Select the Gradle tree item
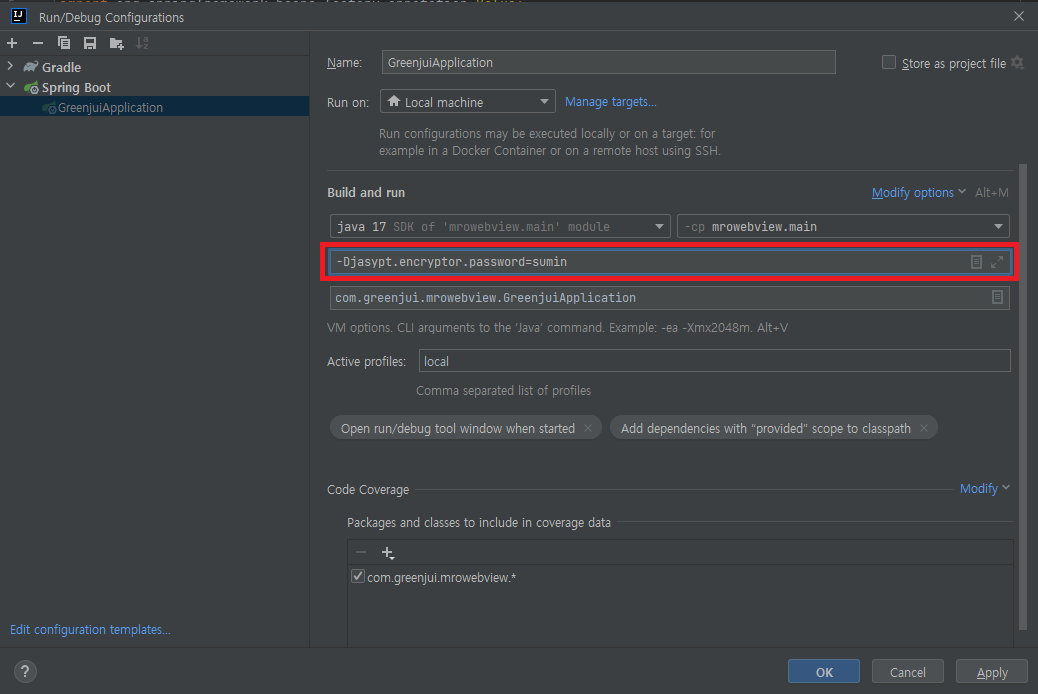 pos(61,67)
